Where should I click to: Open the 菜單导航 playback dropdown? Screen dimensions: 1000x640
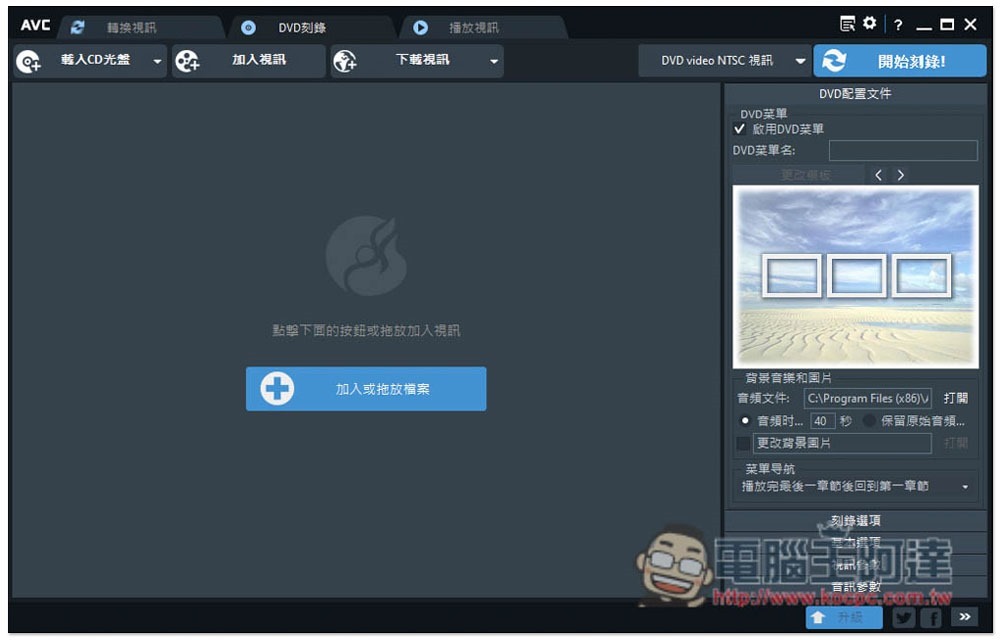[855, 486]
